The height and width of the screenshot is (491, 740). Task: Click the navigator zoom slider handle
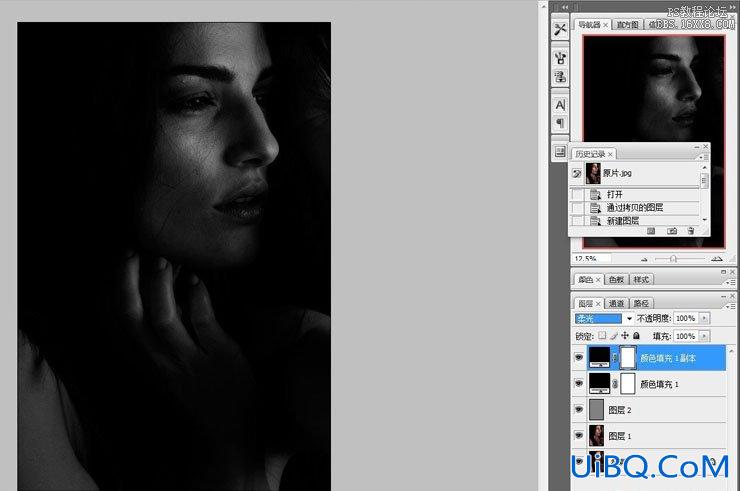673,259
